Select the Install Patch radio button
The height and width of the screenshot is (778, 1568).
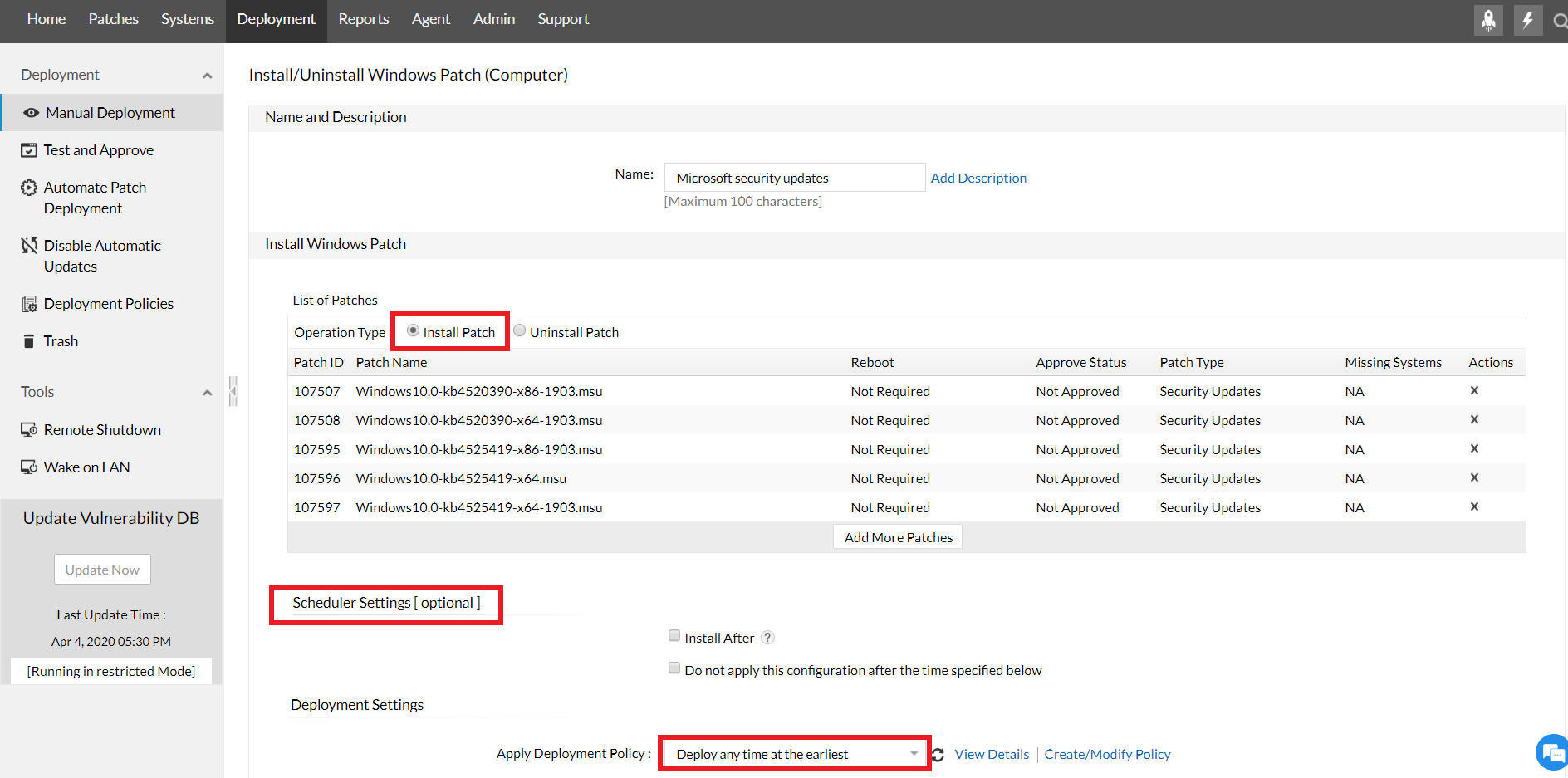414,330
